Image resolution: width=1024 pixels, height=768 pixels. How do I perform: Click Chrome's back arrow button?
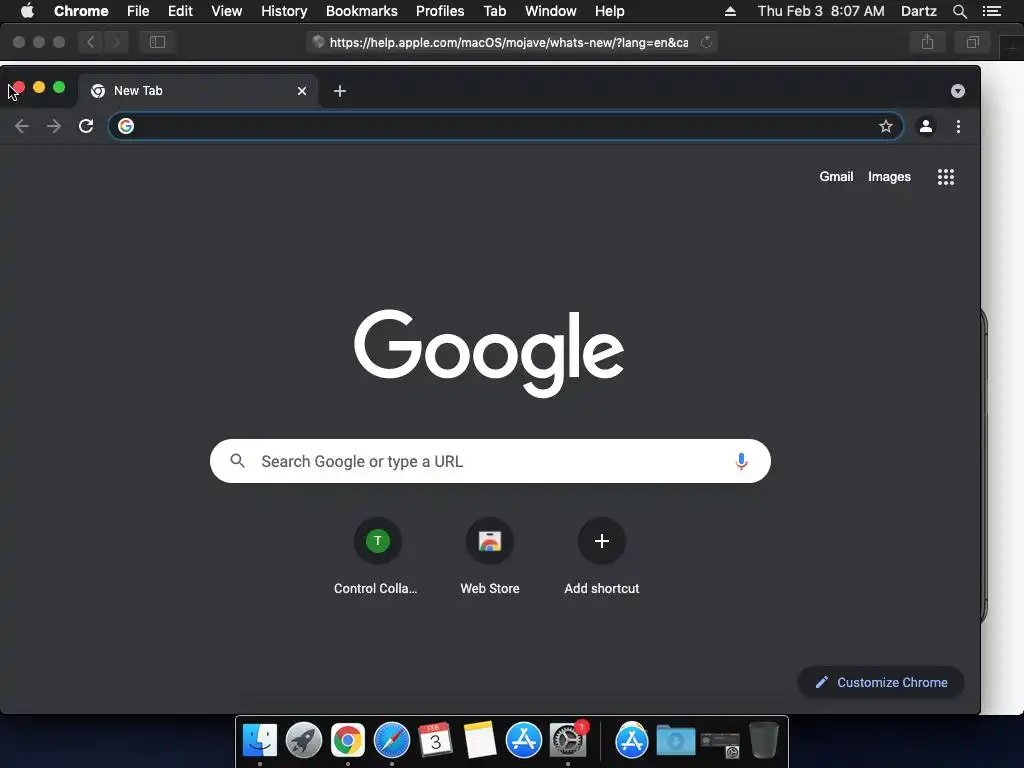pos(22,126)
